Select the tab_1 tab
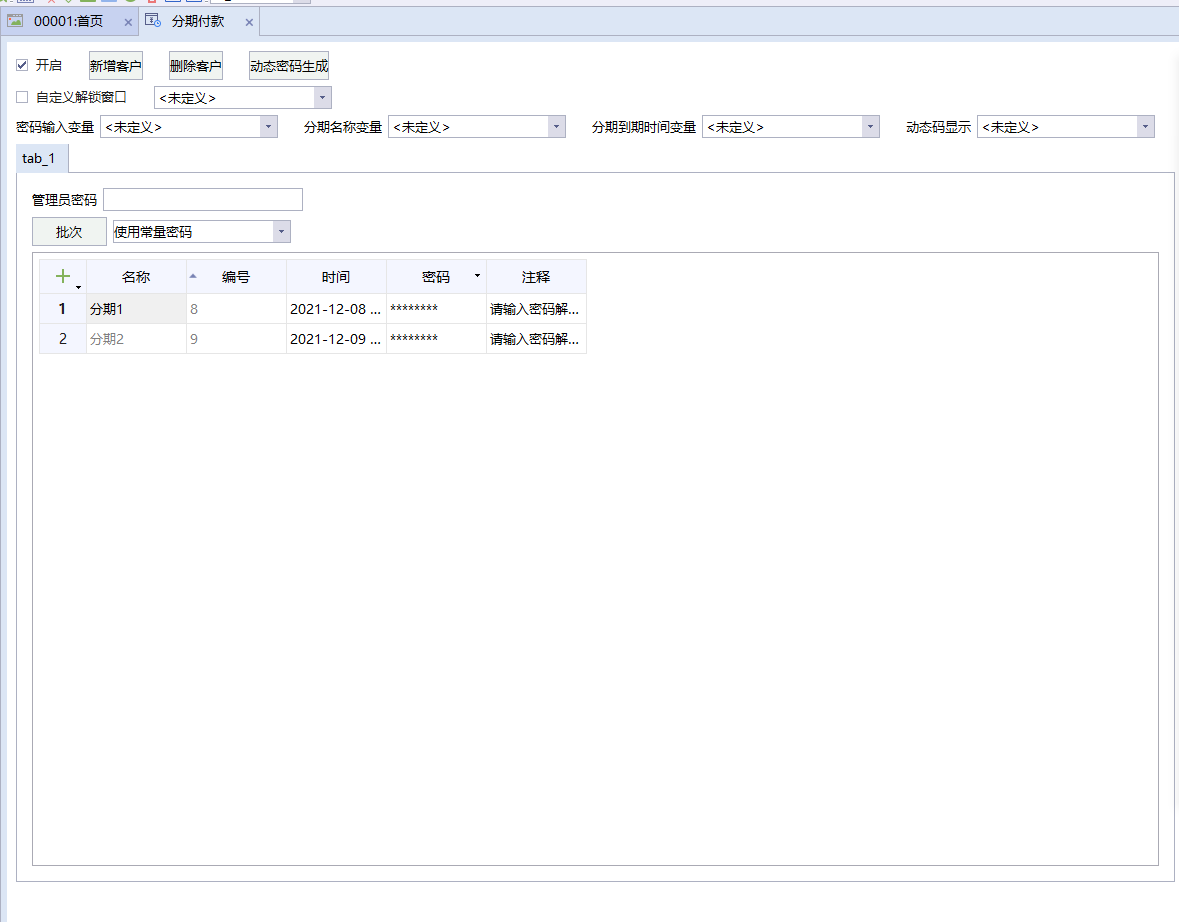The image size is (1179, 922). point(42,159)
